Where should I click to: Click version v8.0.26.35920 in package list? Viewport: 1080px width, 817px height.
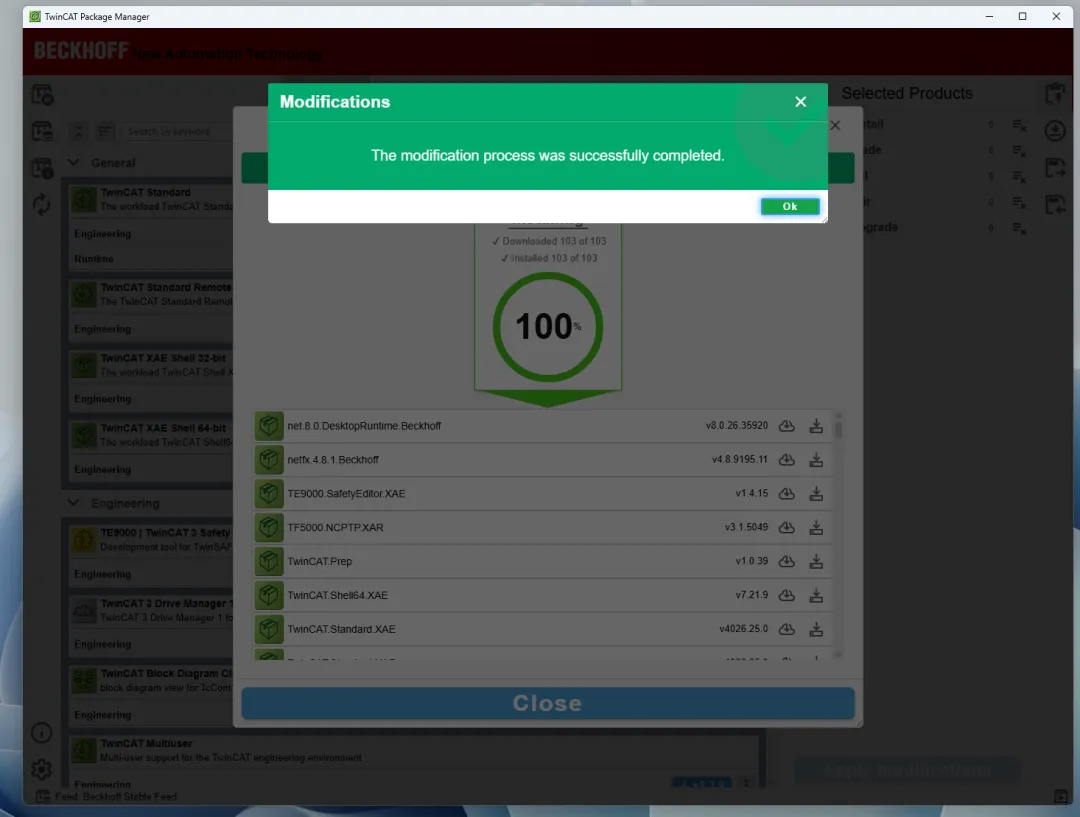pos(736,426)
